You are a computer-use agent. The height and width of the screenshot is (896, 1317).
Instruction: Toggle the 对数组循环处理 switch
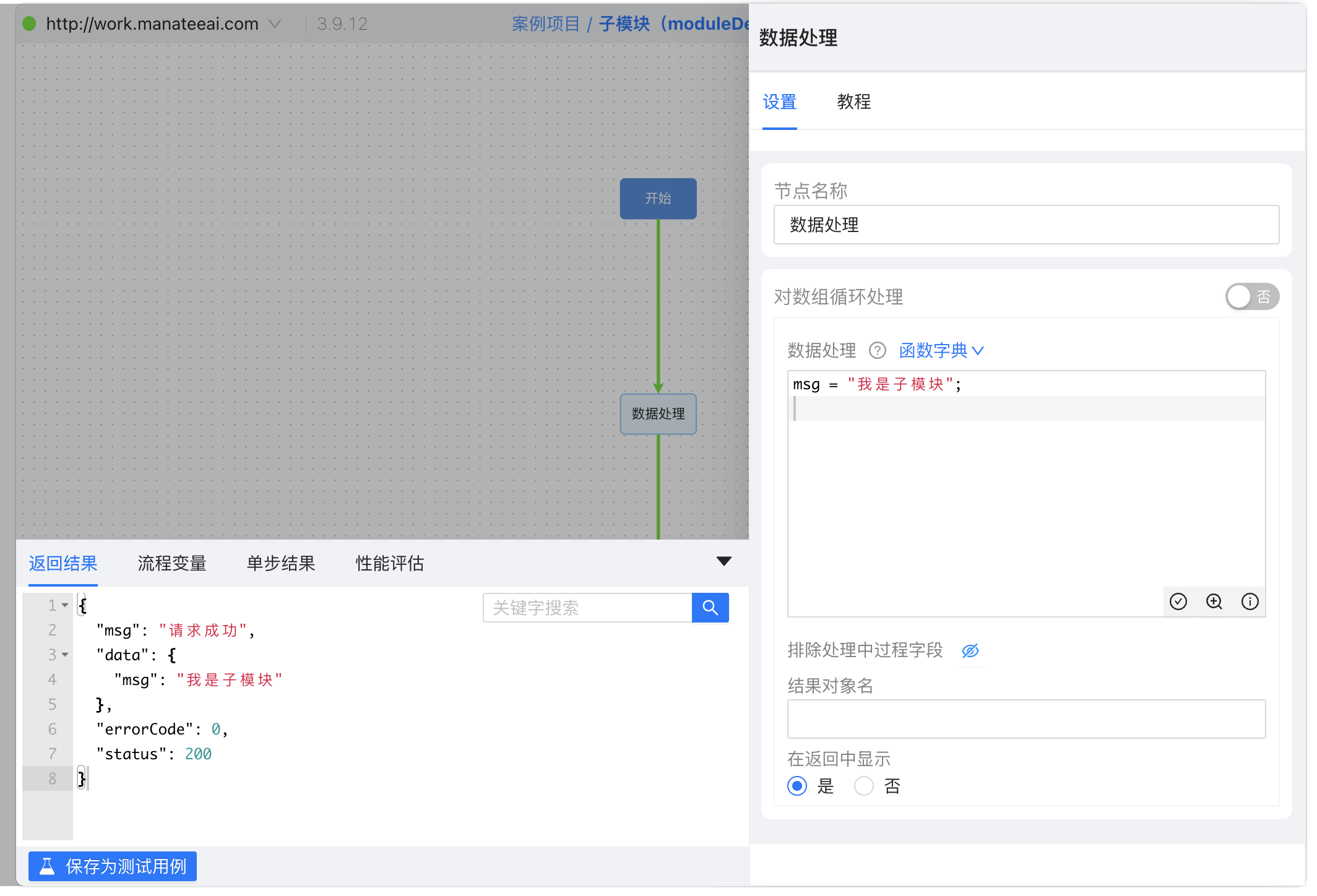(1252, 297)
